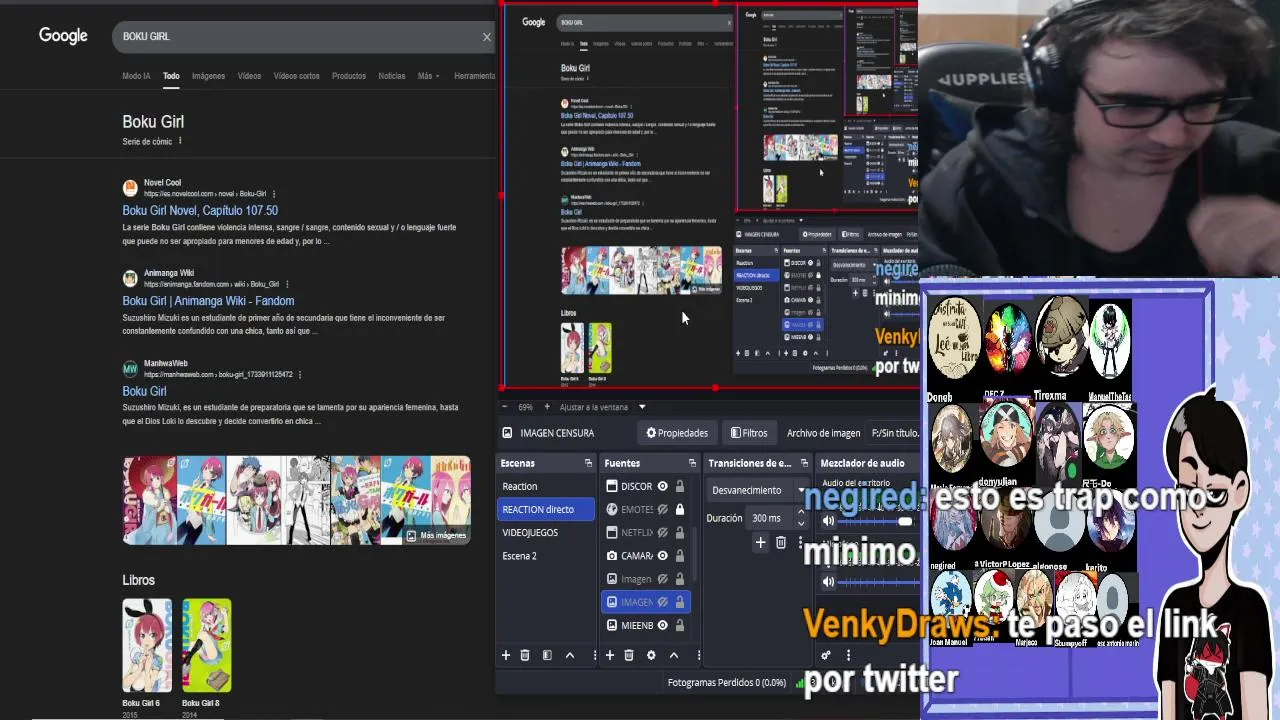Increase Duración with the up stepper arrow
This screenshot has height=720, width=1280.
coord(800,513)
